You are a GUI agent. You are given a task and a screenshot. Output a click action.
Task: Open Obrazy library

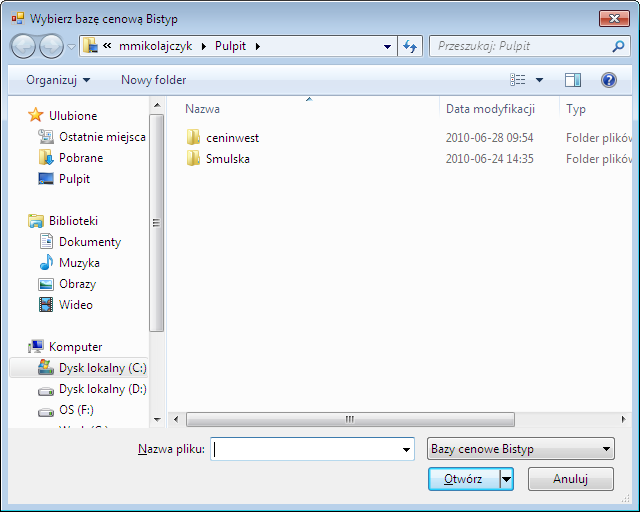click(x=78, y=284)
